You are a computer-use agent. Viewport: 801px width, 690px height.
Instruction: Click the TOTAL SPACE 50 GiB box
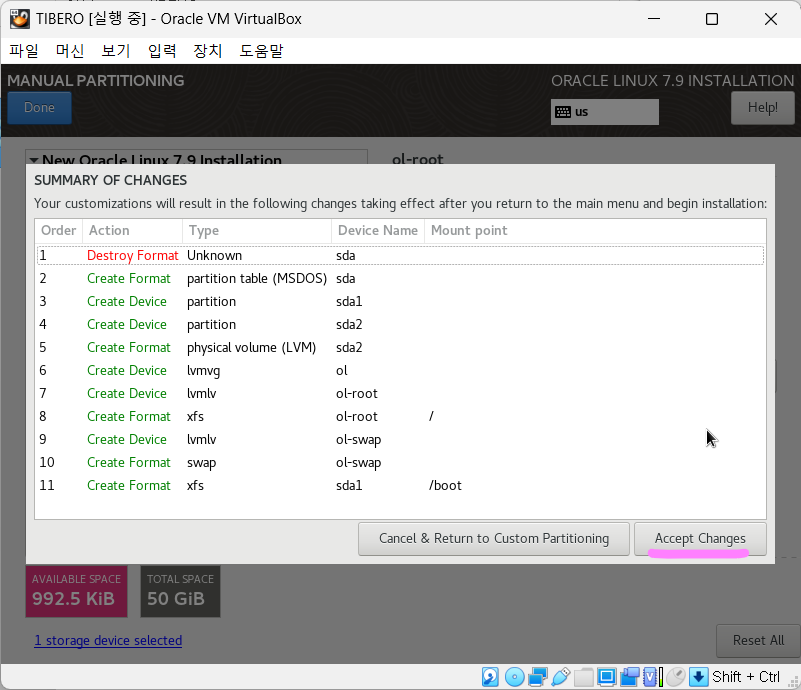click(x=180, y=591)
